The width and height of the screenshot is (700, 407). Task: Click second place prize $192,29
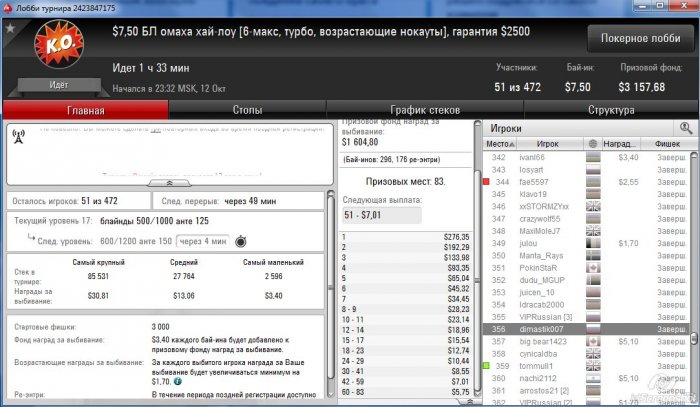point(456,247)
